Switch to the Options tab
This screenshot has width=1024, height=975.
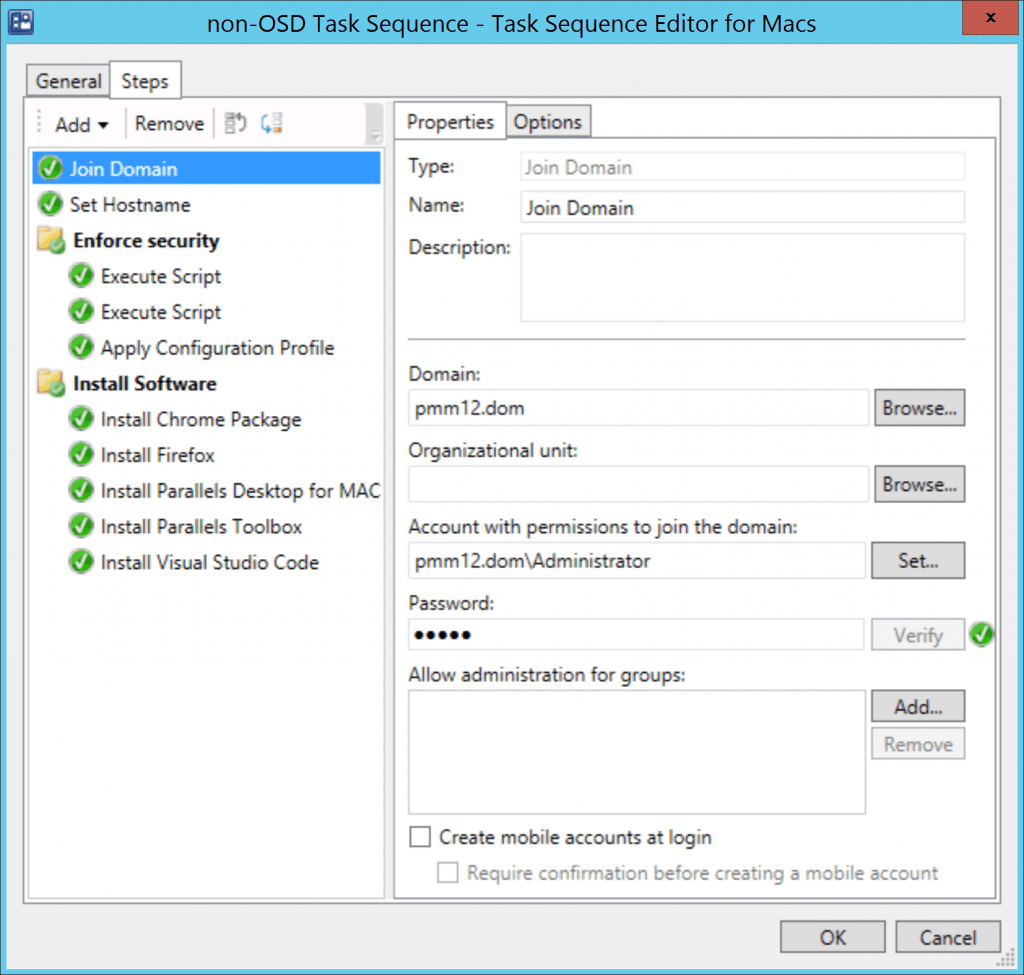pyautogui.click(x=548, y=122)
